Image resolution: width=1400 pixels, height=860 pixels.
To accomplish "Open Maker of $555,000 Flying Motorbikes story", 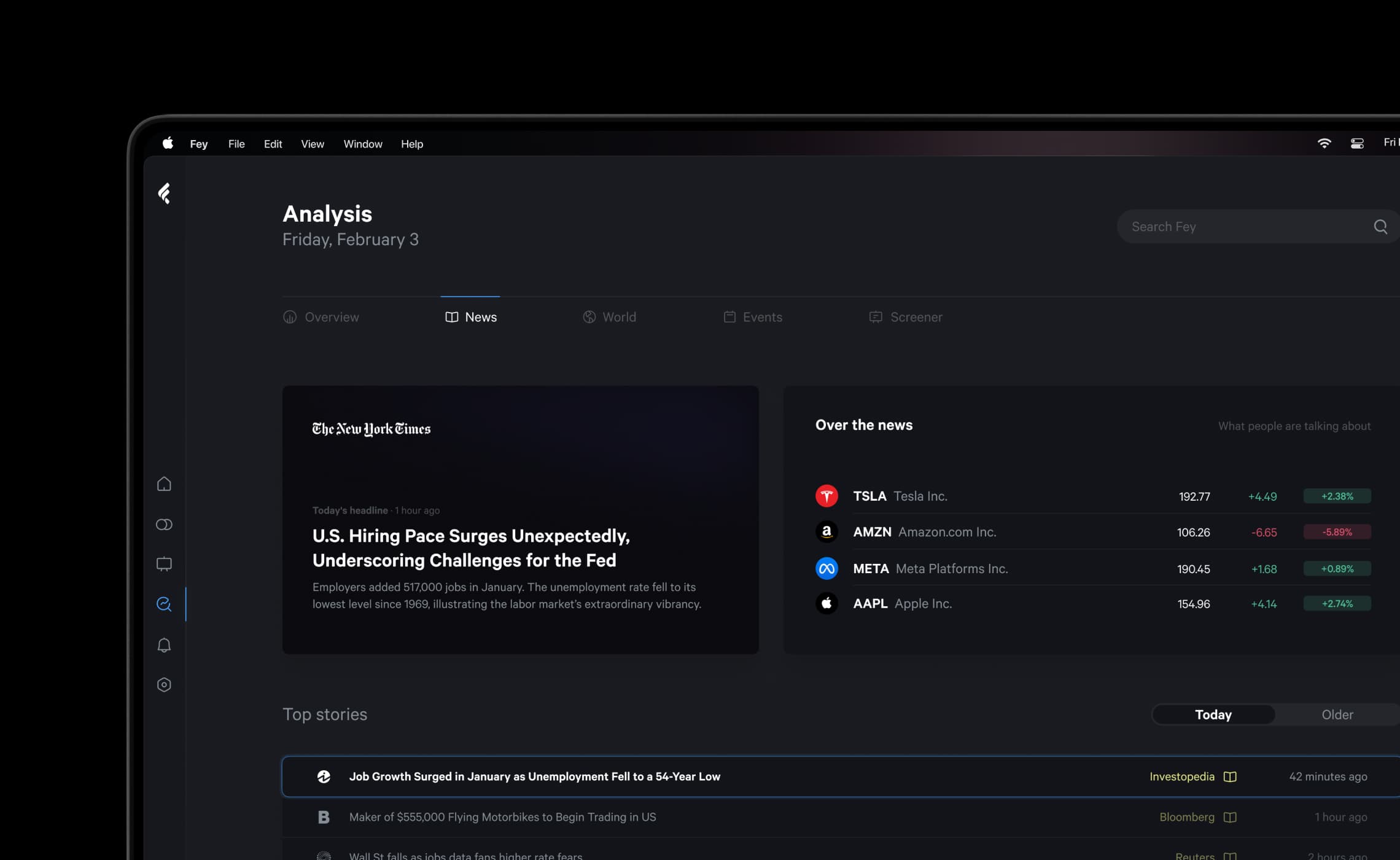I will click(841, 817).
